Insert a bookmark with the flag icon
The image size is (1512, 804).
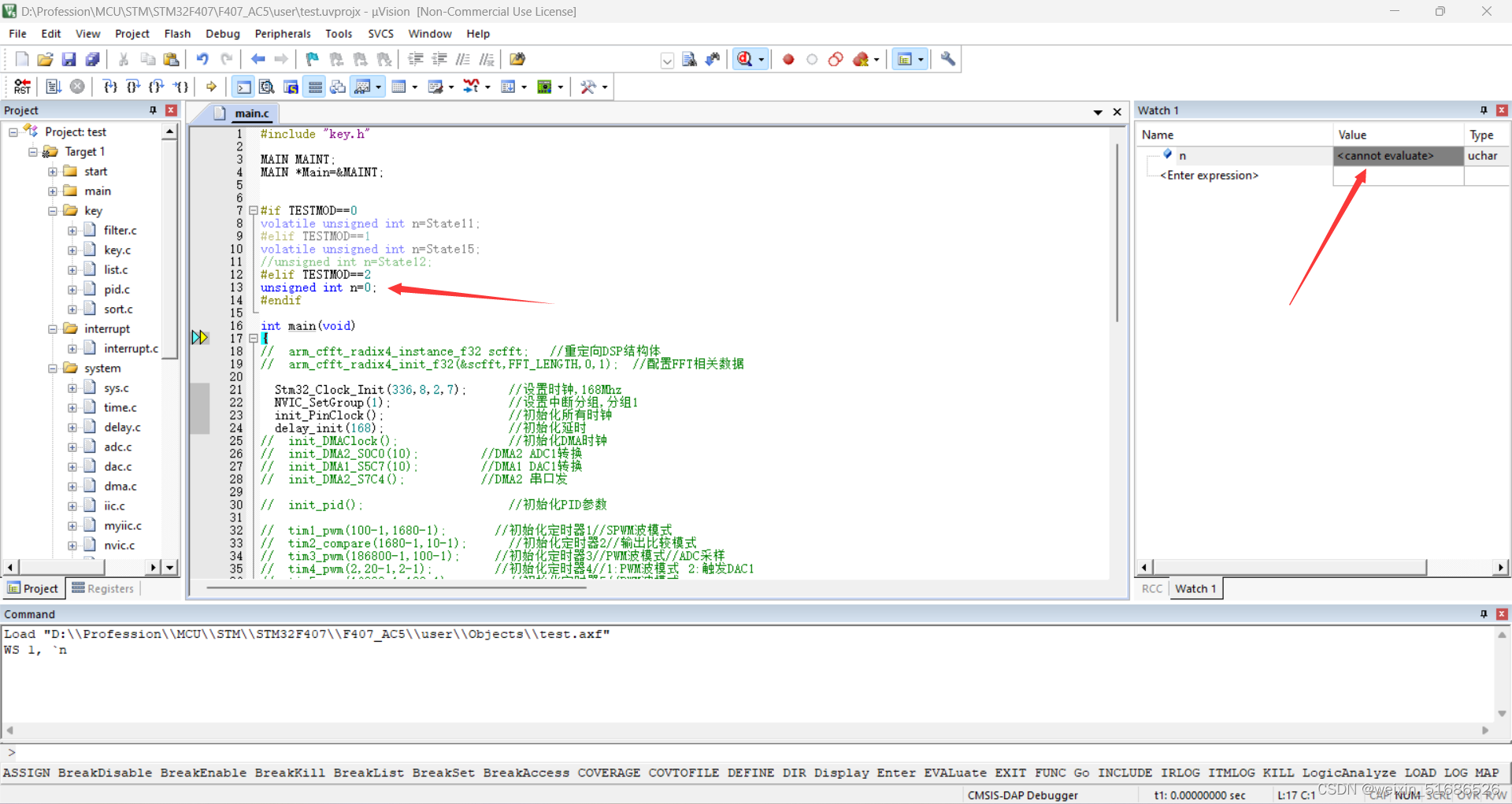pos(312,59)
